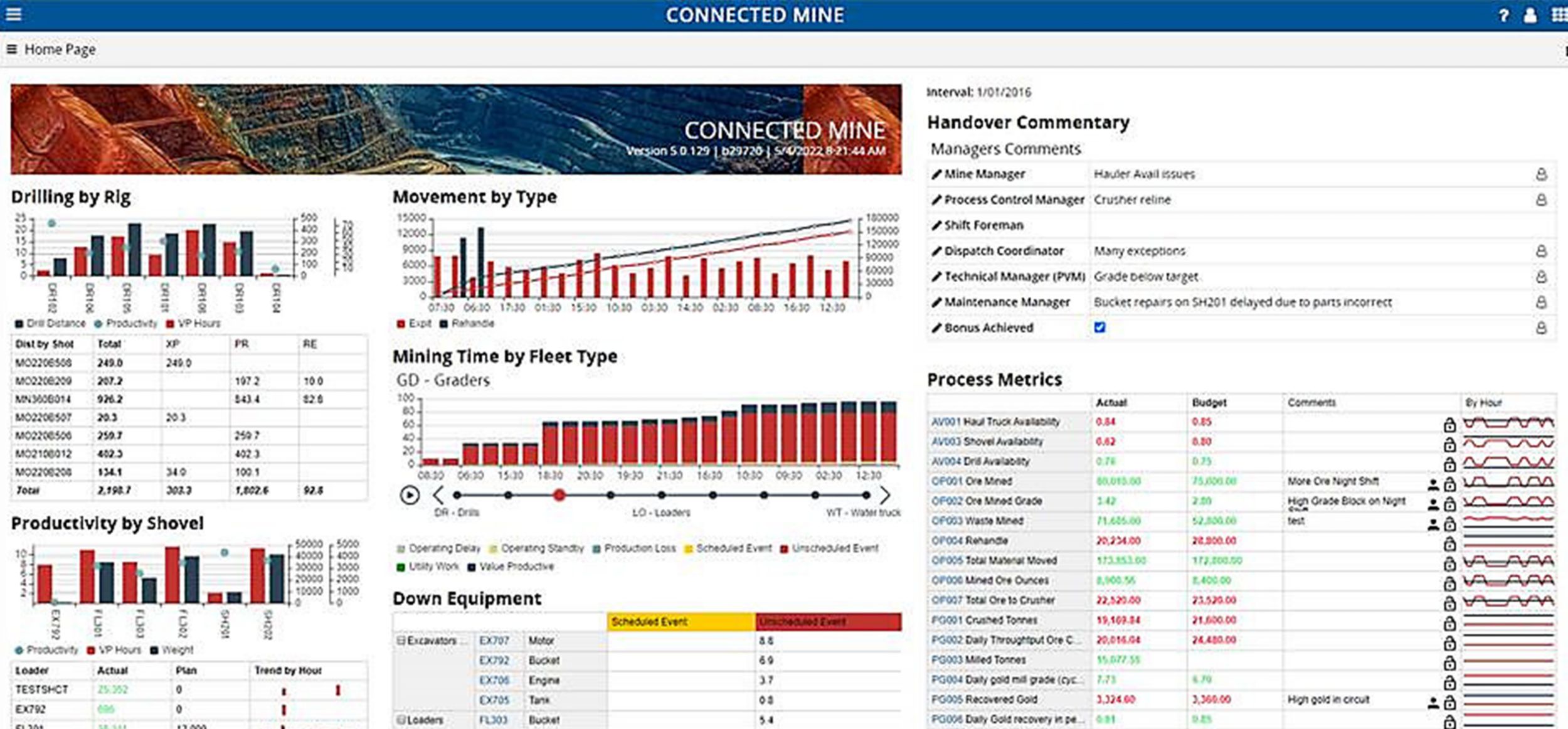
Task: Open the main hamburger menu
Action: click(x=14, y=14)
